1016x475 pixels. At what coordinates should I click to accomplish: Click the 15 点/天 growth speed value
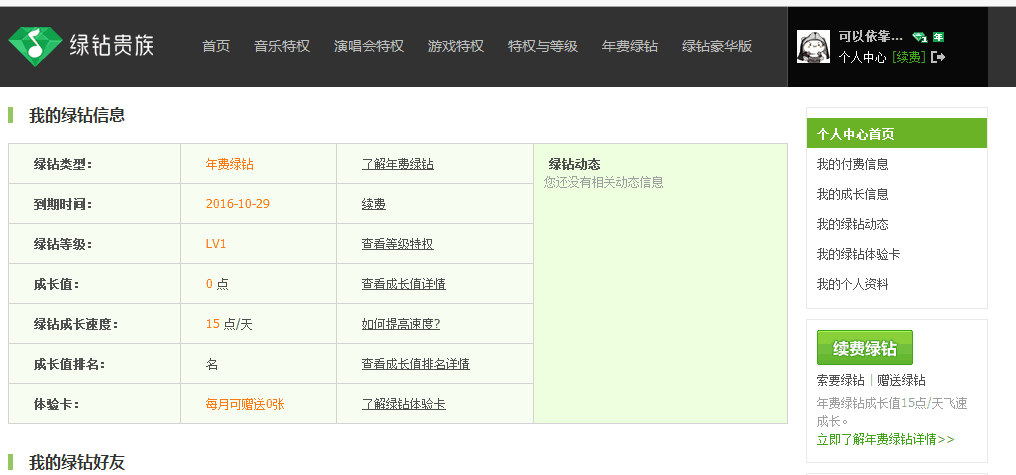coord(229,324)
